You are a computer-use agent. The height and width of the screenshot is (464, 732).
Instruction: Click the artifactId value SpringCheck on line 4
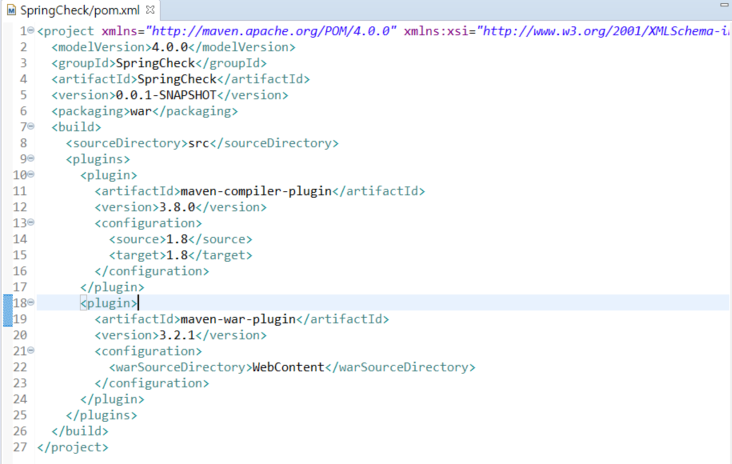(x=177, y=79)
